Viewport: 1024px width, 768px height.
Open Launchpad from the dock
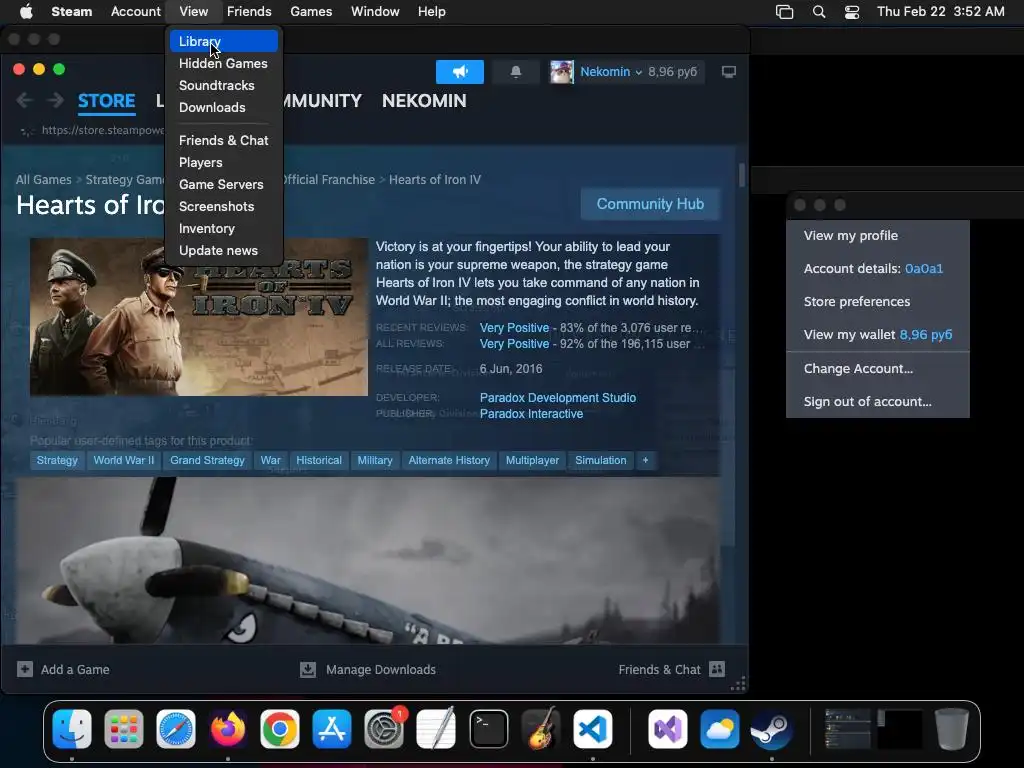click(x=123, y=729)
